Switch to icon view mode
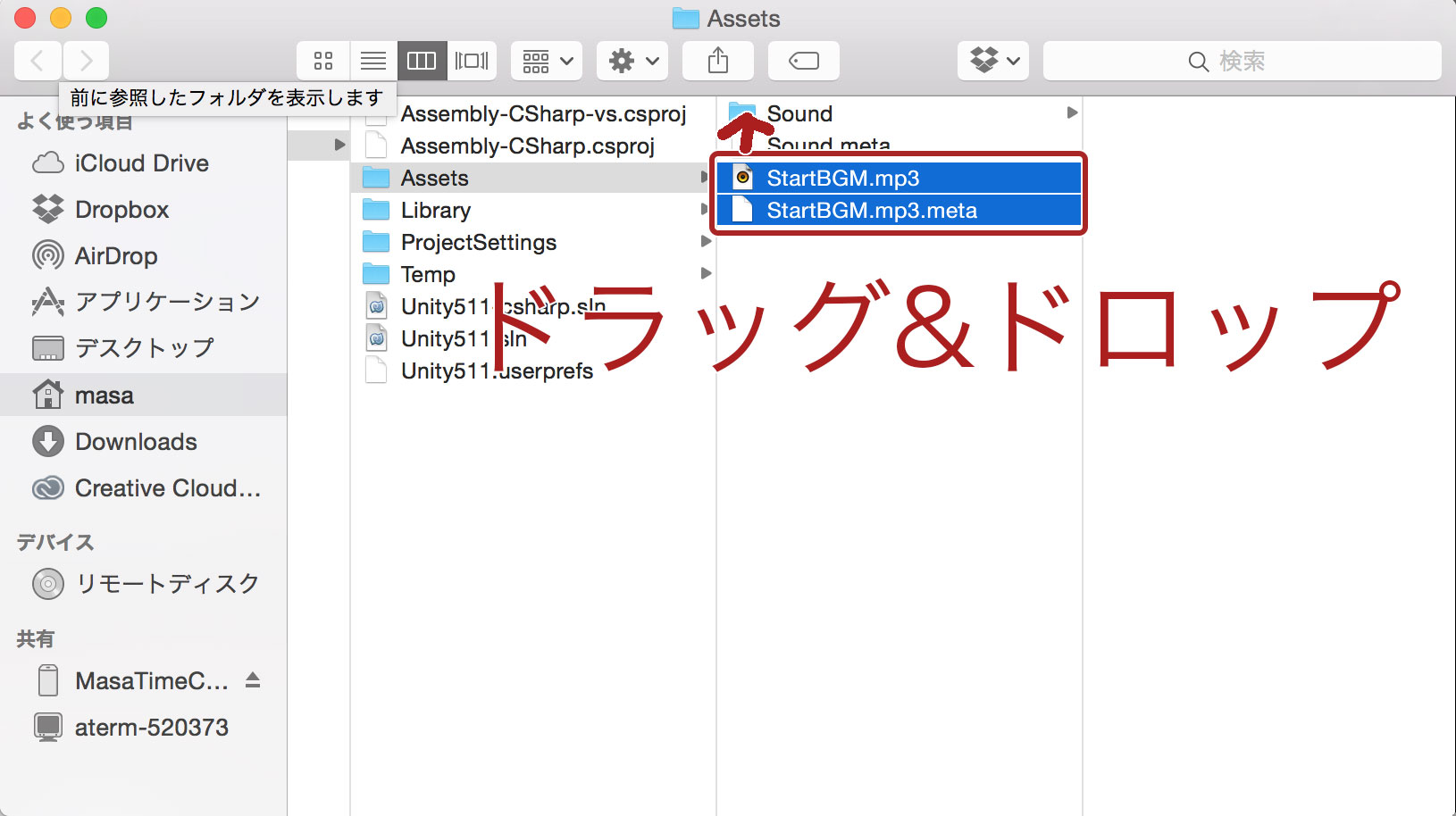 coord(323,61)
